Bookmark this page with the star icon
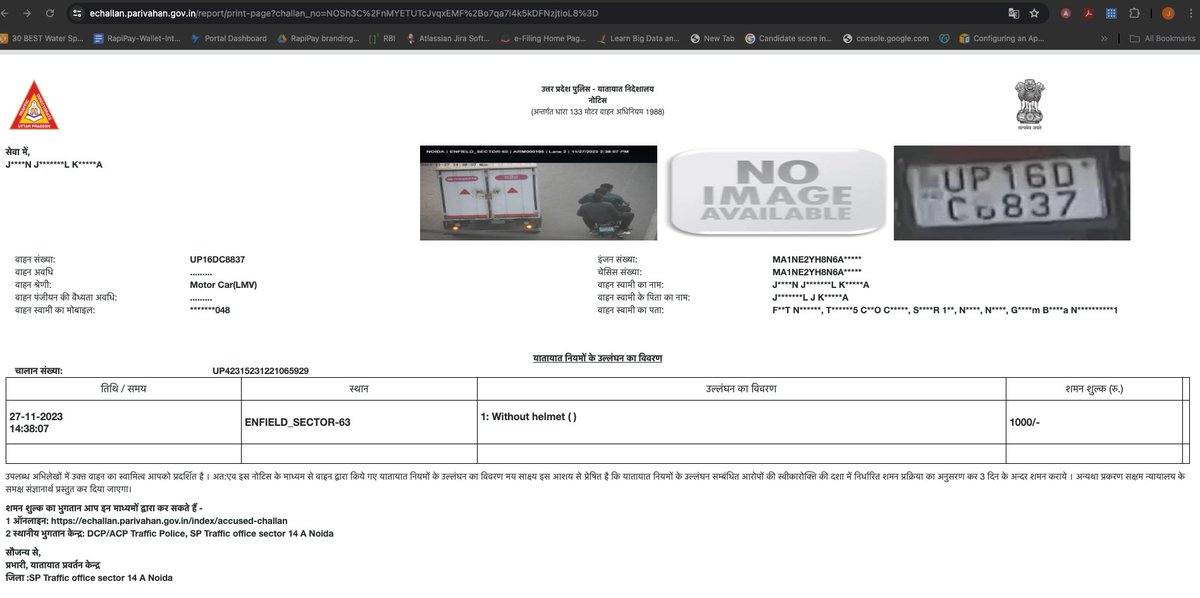Viewport: 1200px width, 598px height. (x=1034, y=13)
